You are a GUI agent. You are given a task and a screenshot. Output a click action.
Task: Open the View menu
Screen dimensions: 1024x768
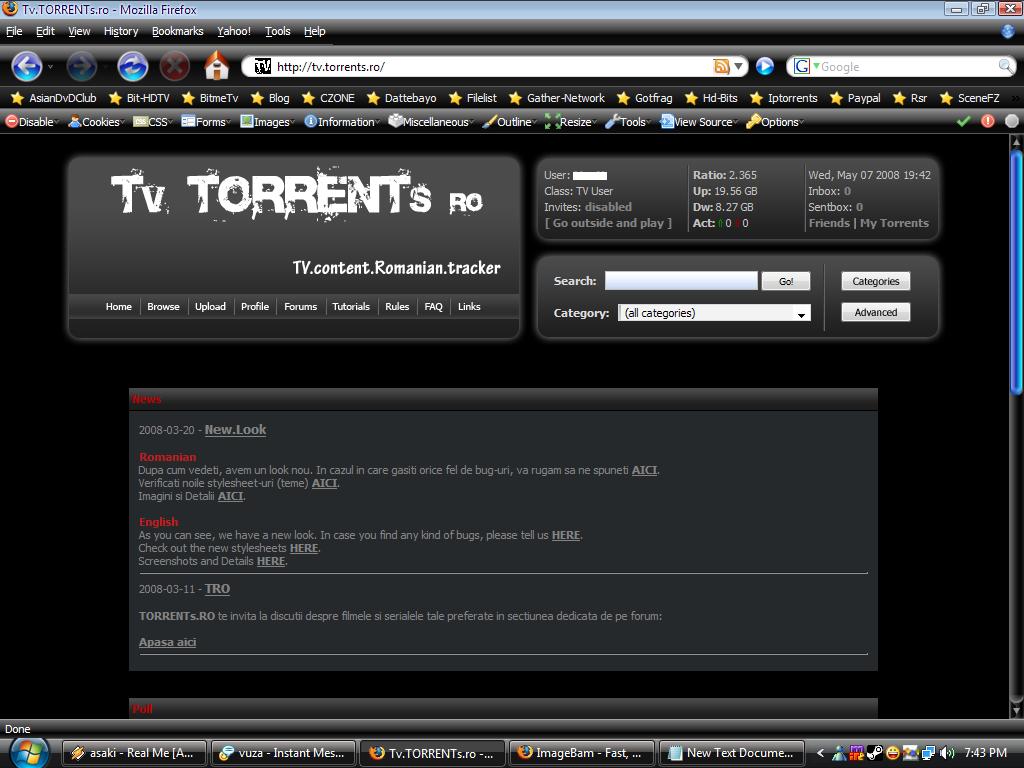(79, 31)
